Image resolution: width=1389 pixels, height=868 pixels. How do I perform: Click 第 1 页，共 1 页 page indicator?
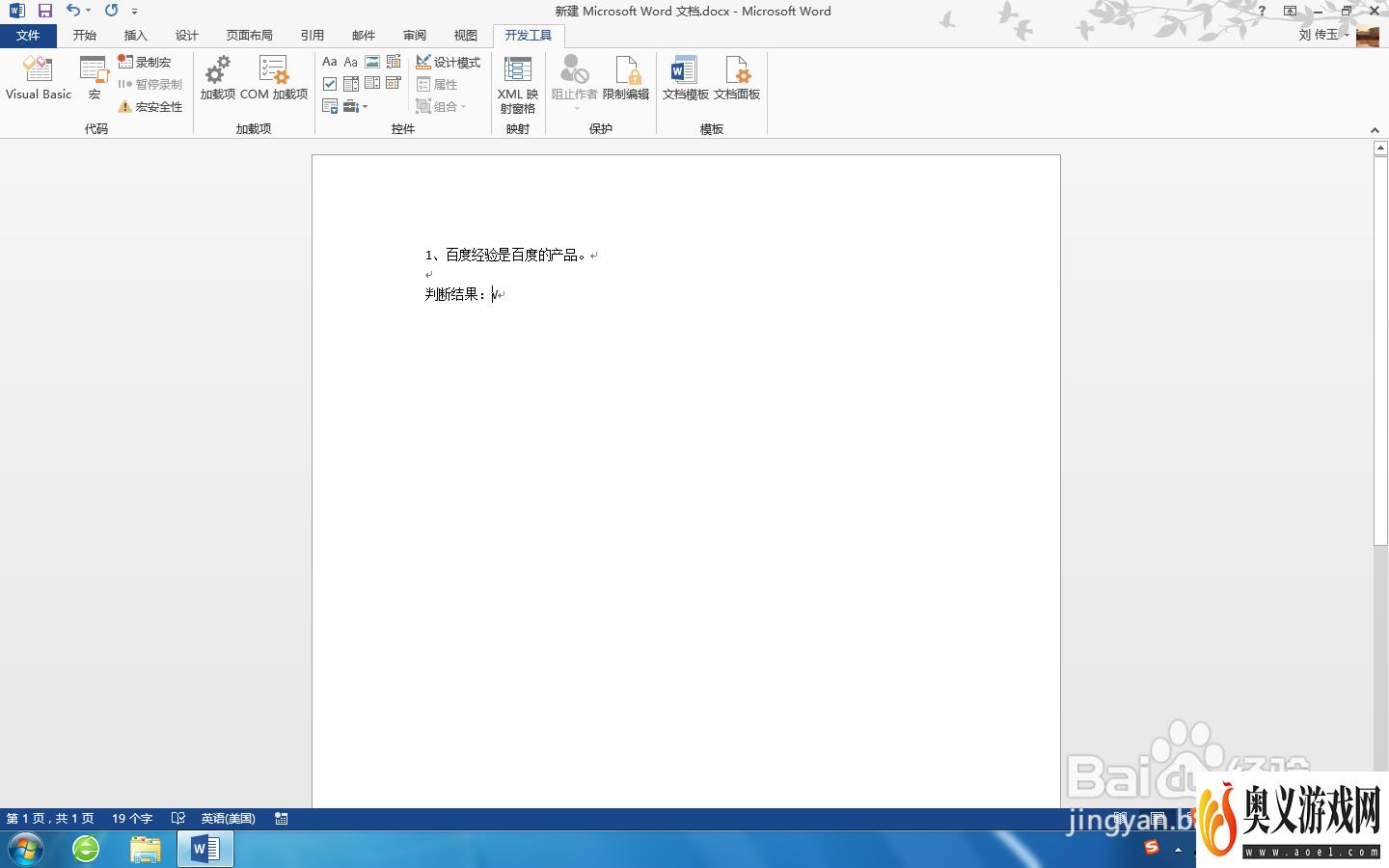click(x=50, y=818)
